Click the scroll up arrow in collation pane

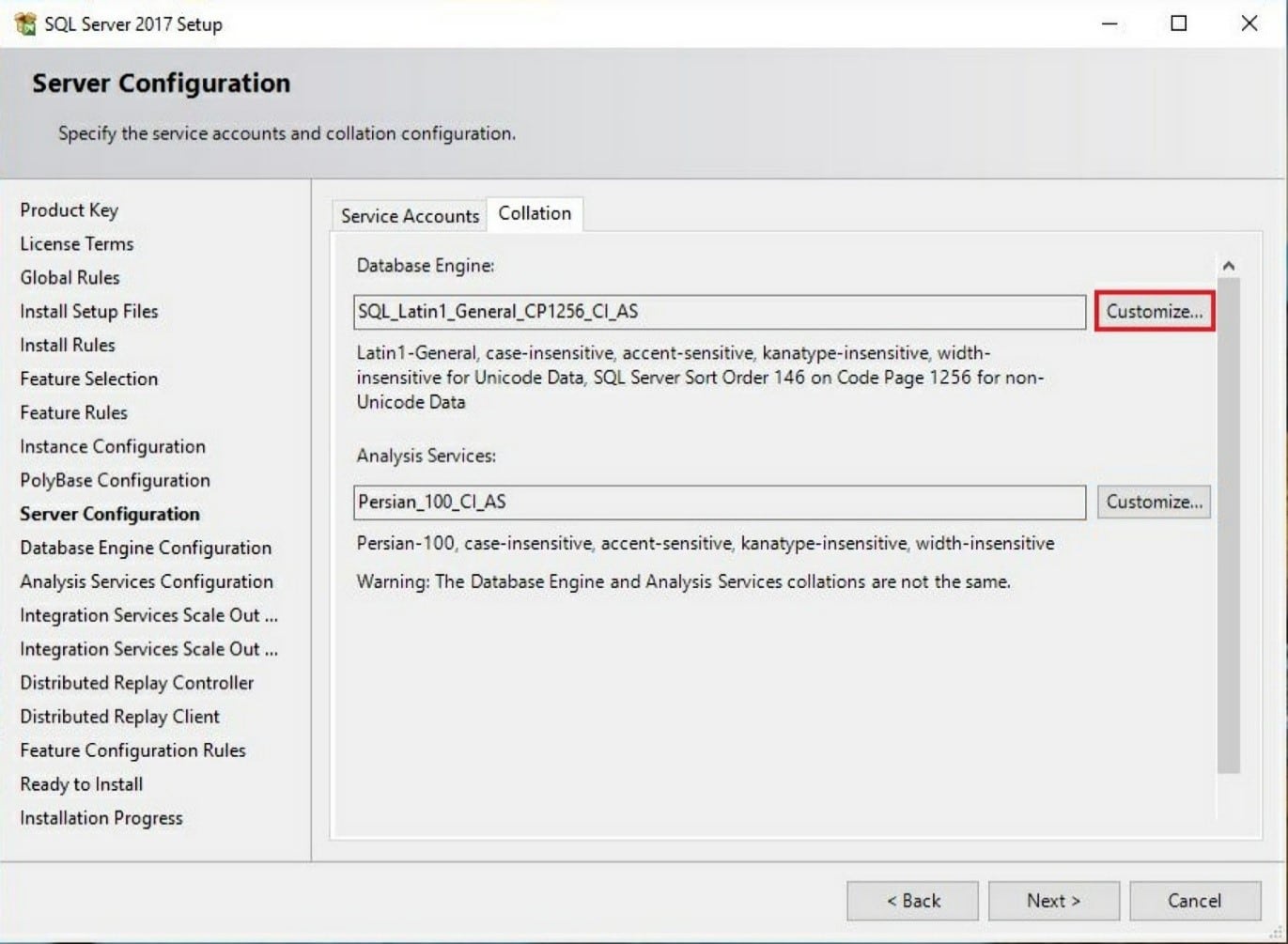coord(1228,266)
